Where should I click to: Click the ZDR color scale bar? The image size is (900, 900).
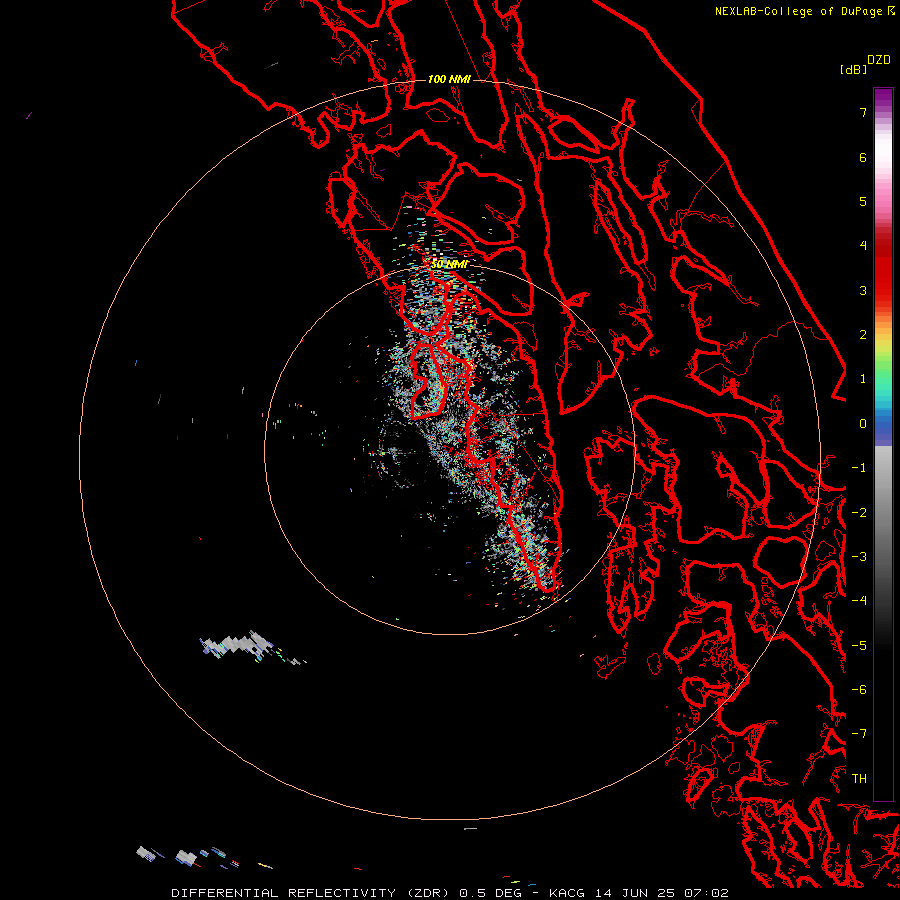[883, 444]
